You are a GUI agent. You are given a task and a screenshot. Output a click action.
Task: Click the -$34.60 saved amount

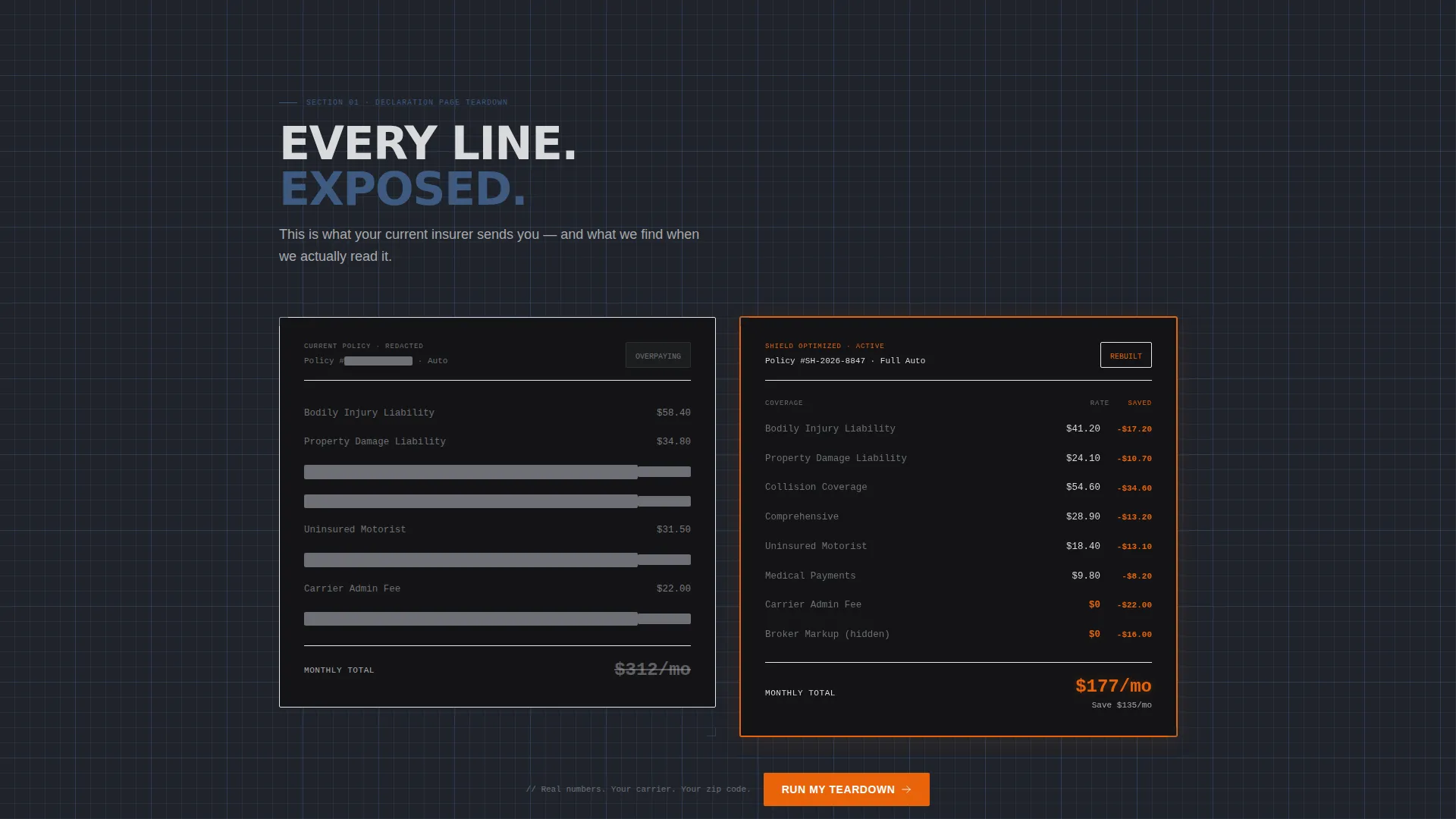point(1134,488)
